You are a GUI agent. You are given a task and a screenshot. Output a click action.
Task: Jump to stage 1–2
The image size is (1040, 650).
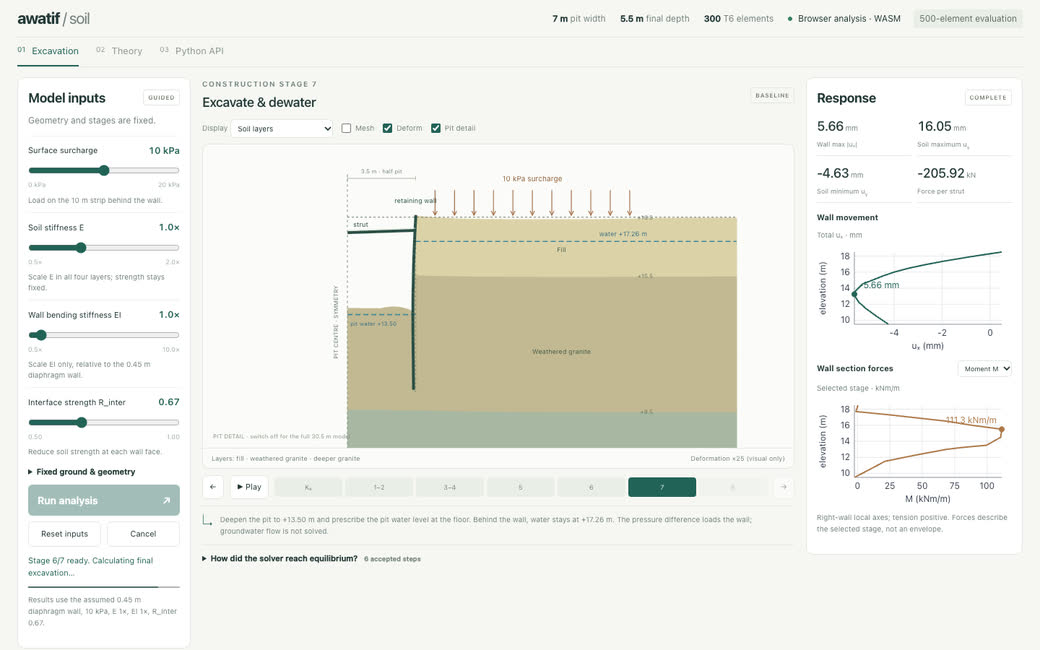379,487
